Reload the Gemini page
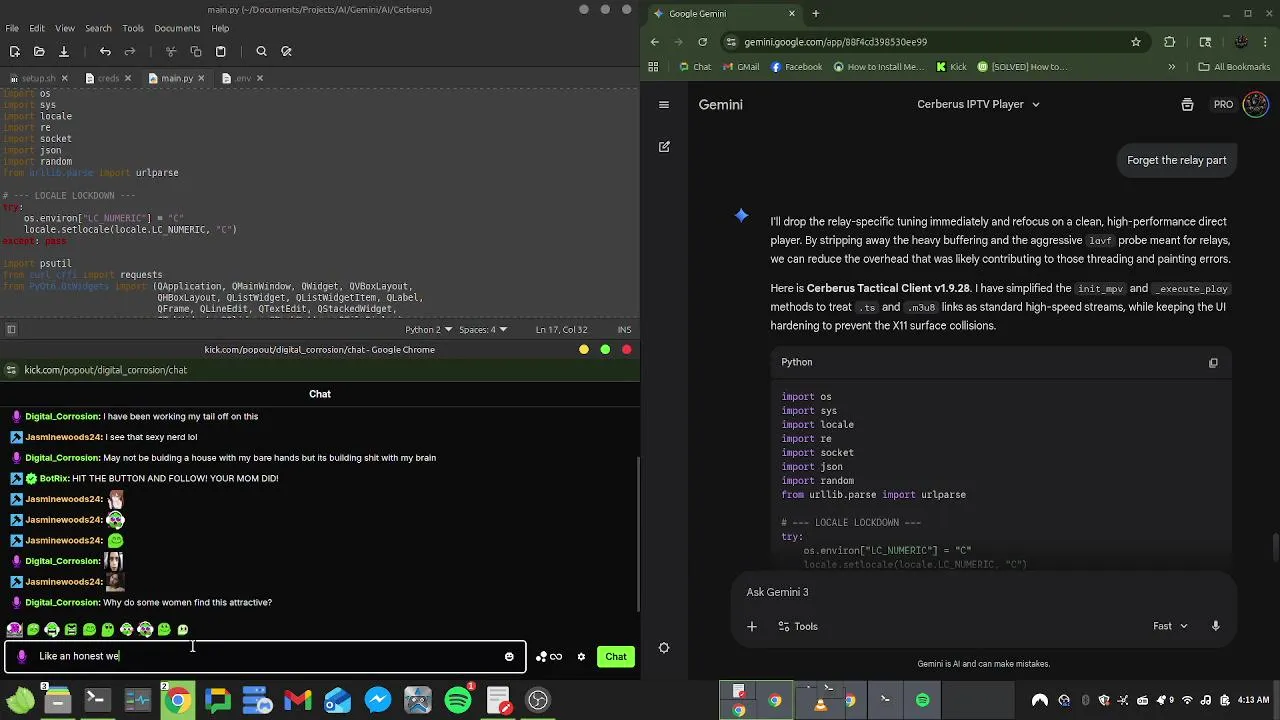This screenshot has width=1280, height=720. pos(703,42)
